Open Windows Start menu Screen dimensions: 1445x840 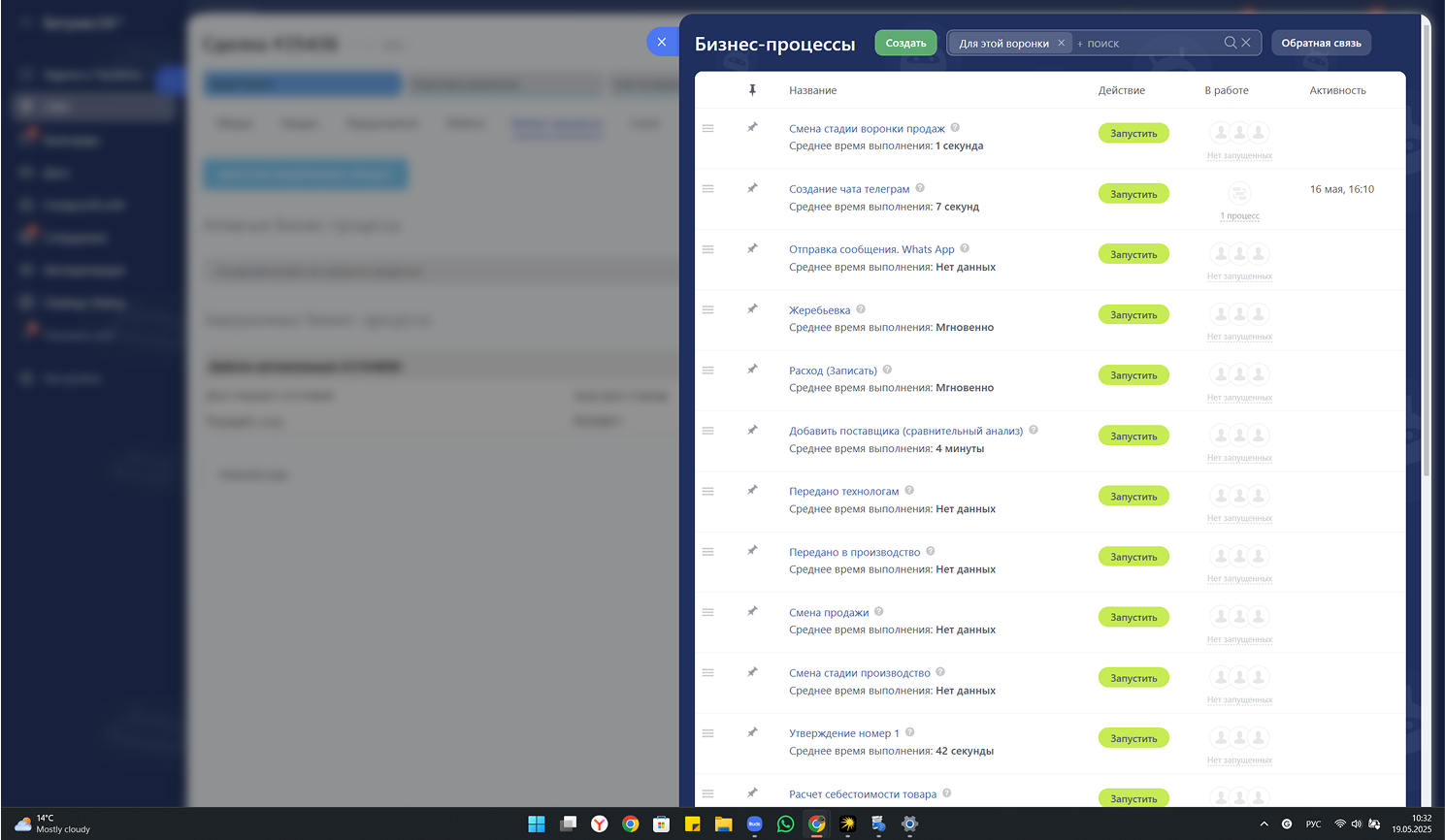pos(537,824)
